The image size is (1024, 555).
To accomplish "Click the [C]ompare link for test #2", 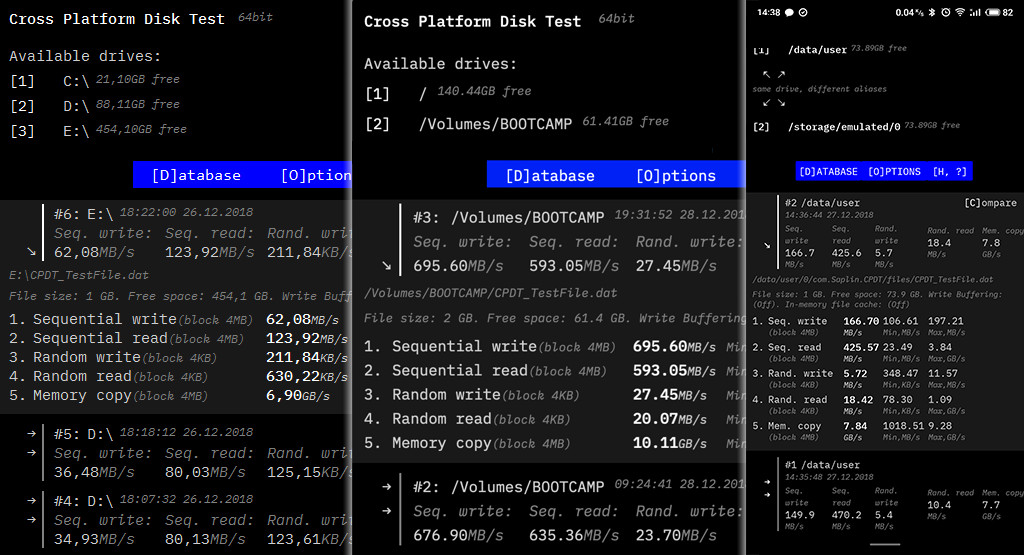I will tap(990, 203).
